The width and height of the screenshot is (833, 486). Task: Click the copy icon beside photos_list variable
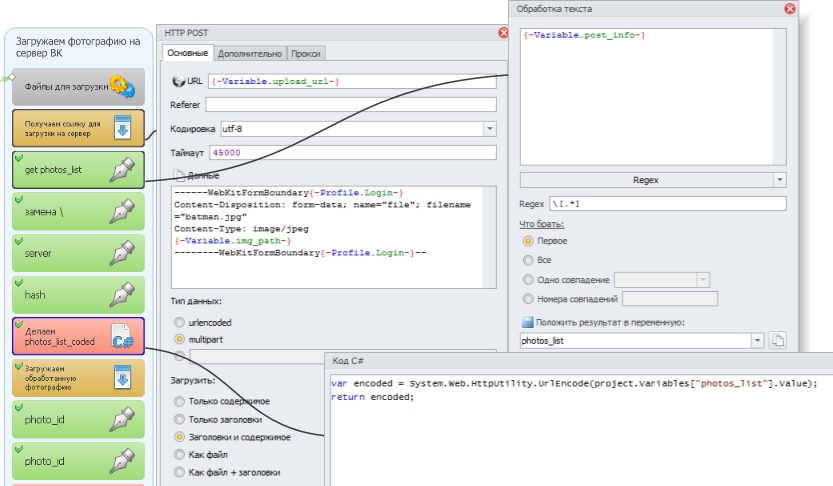pyautogui.click(x=778, y=341)
